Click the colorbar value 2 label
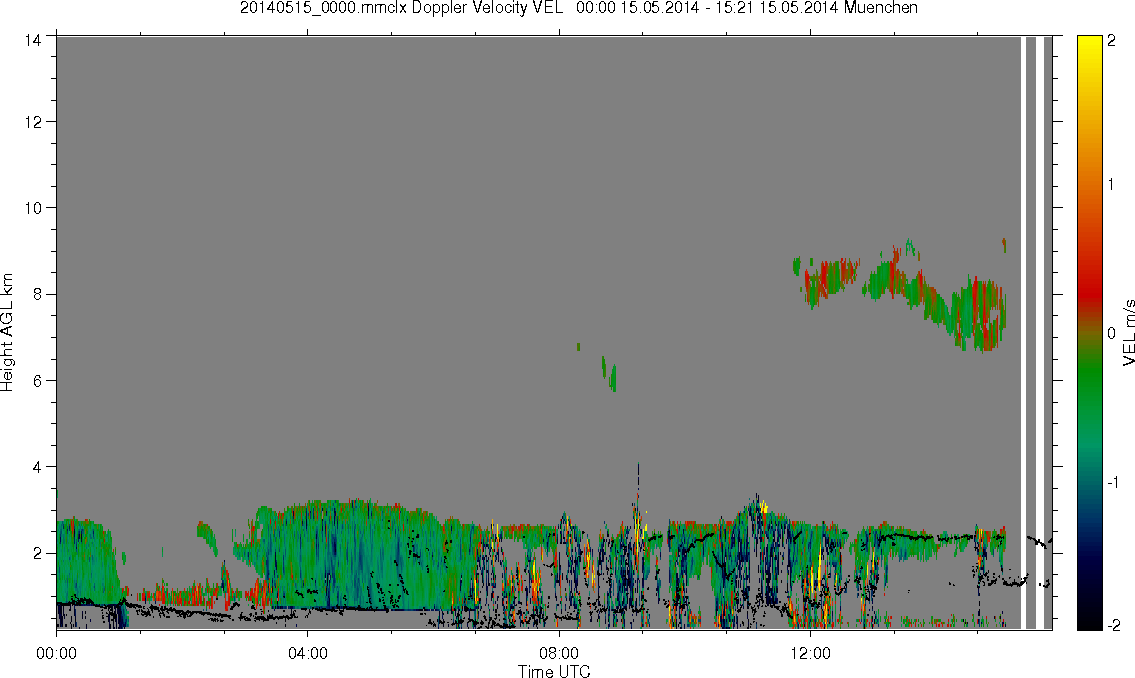Screen dimensions: 1135x678 pyautogui.click(x=1112, y=41)
